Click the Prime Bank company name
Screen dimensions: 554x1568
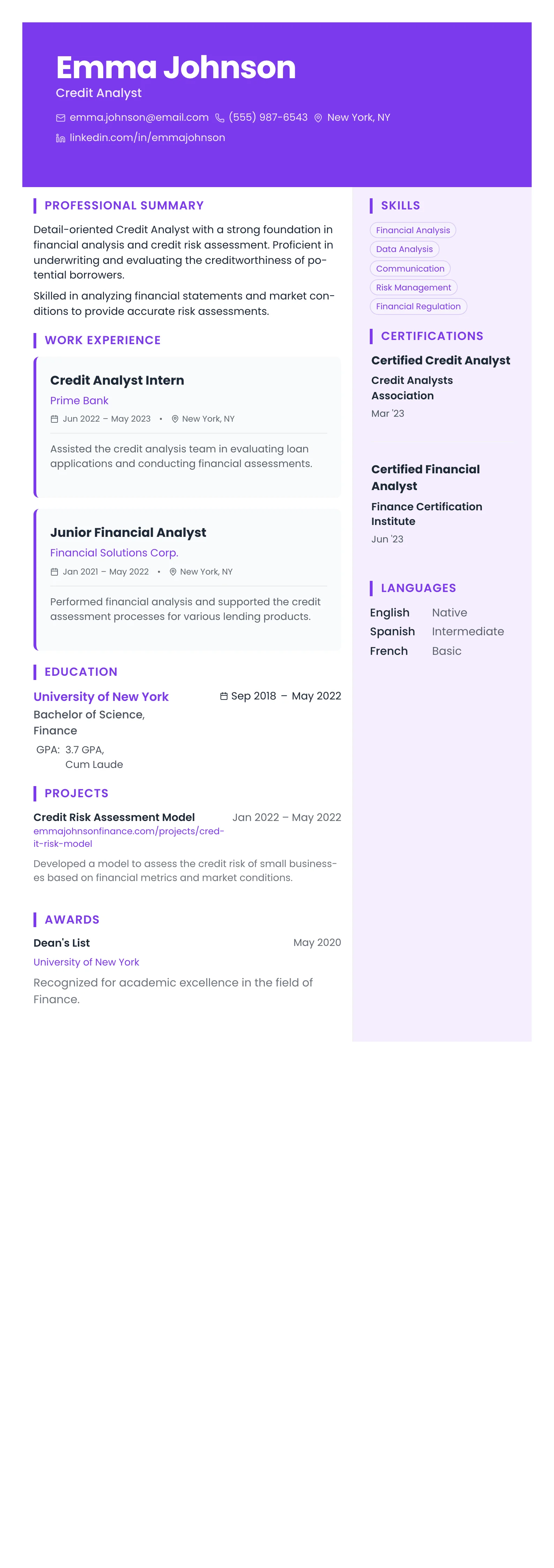coord(79,400)
